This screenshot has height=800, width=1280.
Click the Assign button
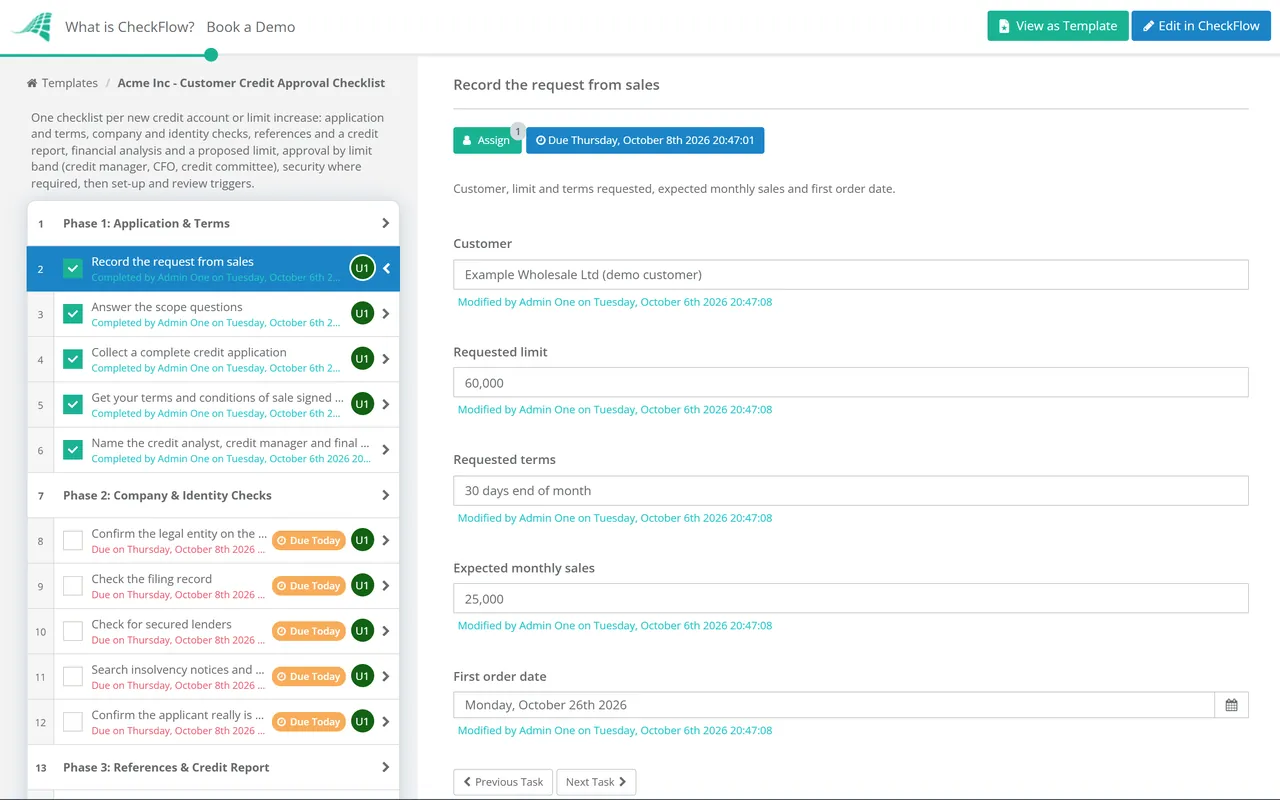click(x=487, y=141)
